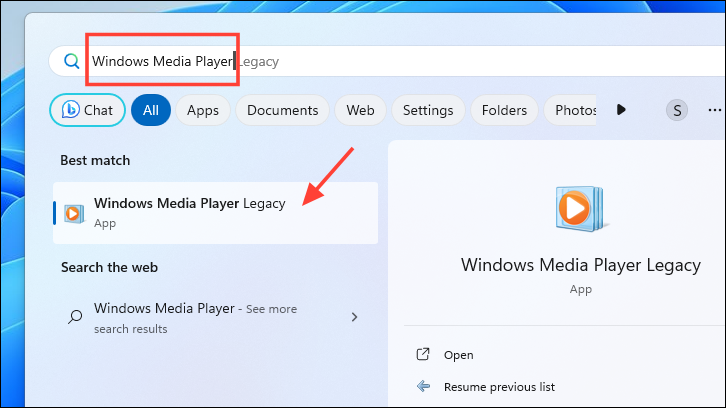This screenshot has height=408, width=726.
Task: Open the three-dot more options menu
Action: [x=715, y=110]
